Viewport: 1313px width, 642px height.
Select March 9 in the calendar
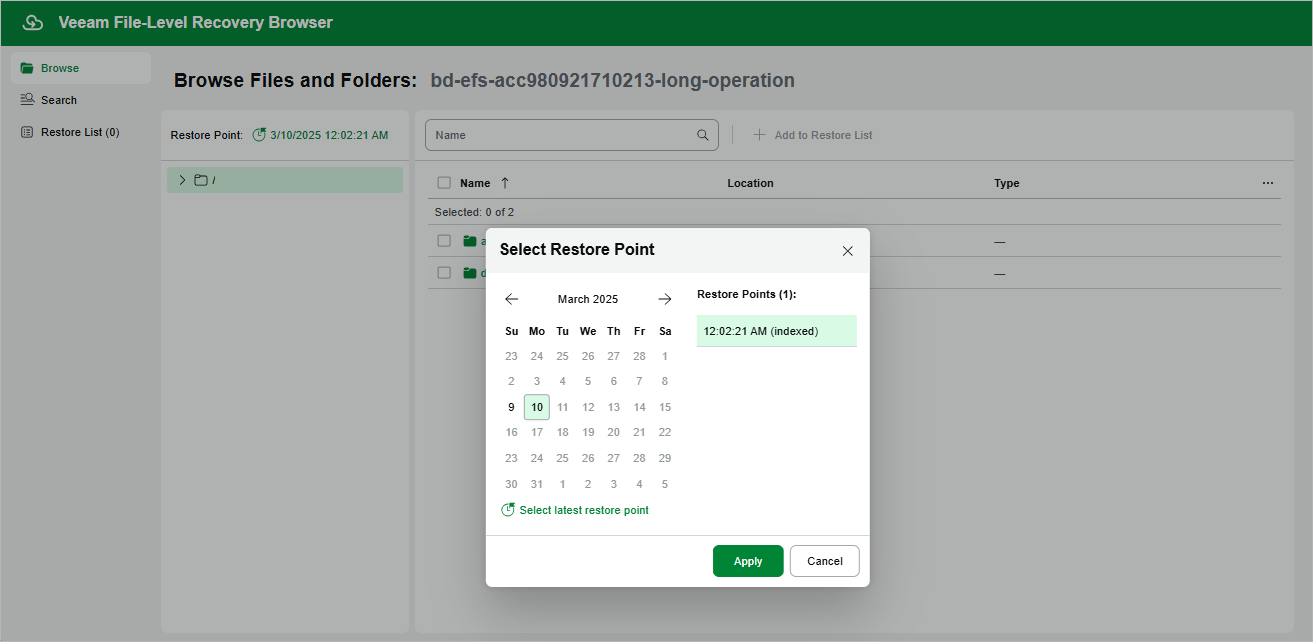click(x=511, y=407)
